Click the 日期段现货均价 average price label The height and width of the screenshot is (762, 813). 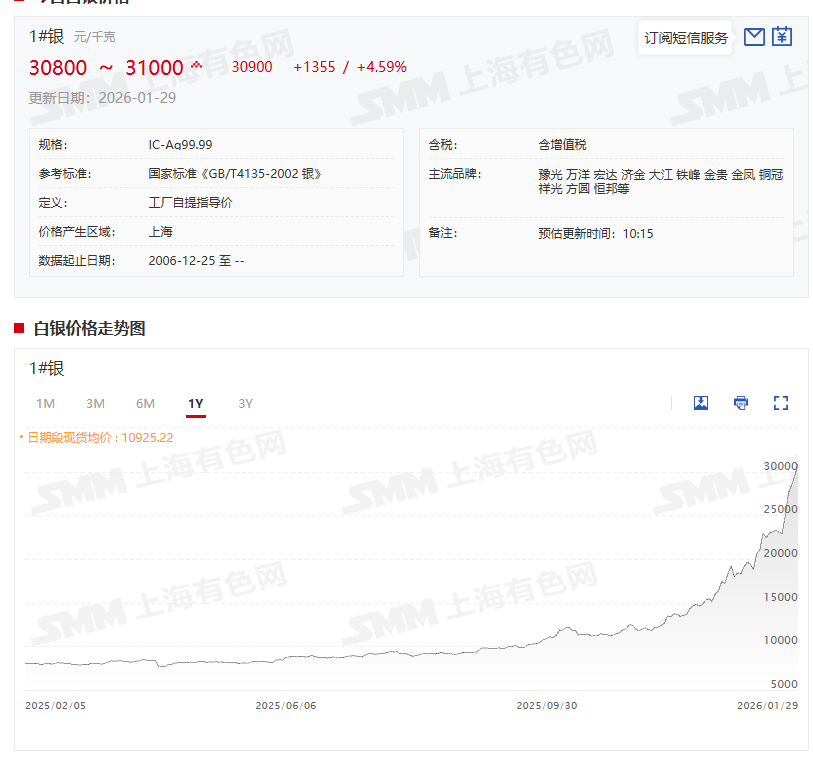(99, 437)
